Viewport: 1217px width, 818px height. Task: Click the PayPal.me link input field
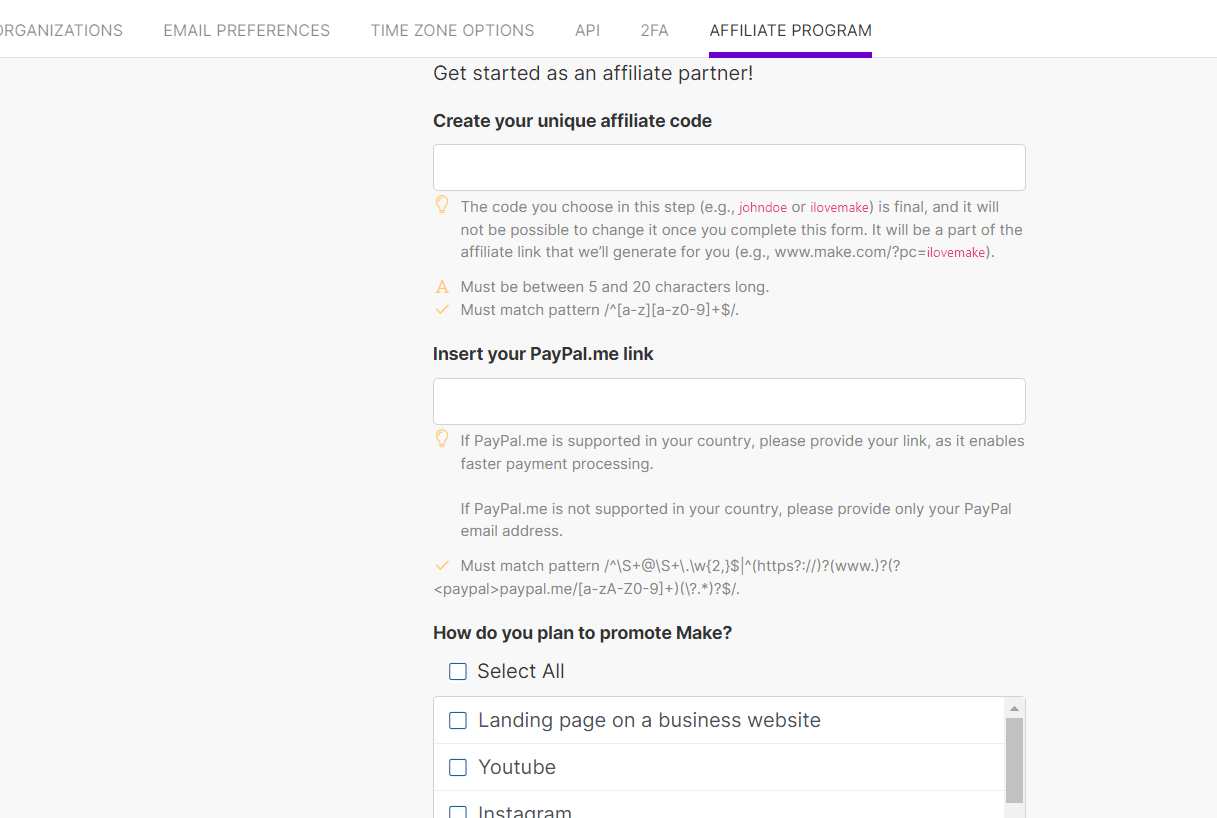point(729,401)
